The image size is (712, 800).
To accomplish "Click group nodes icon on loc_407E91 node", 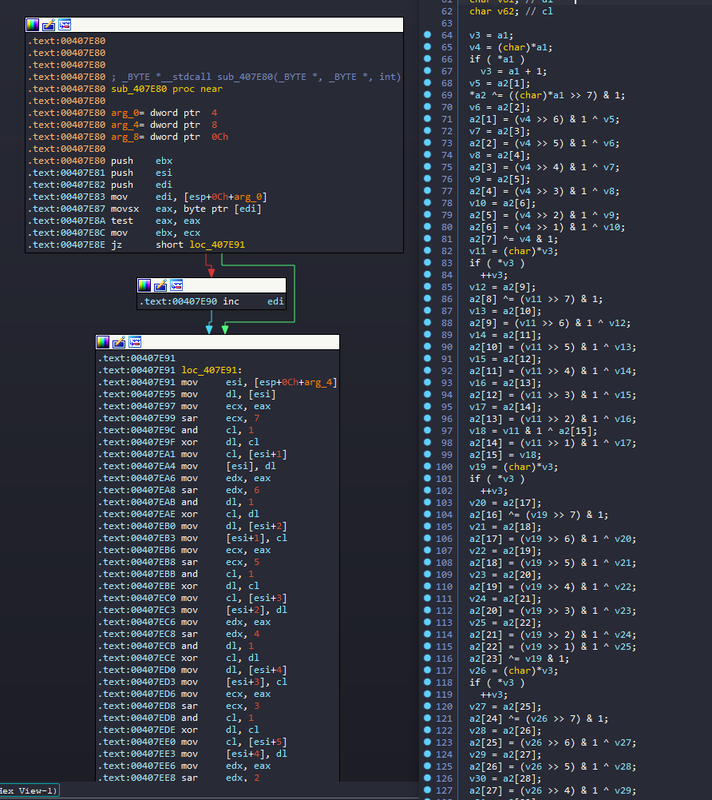I will [x=134, y=342].
